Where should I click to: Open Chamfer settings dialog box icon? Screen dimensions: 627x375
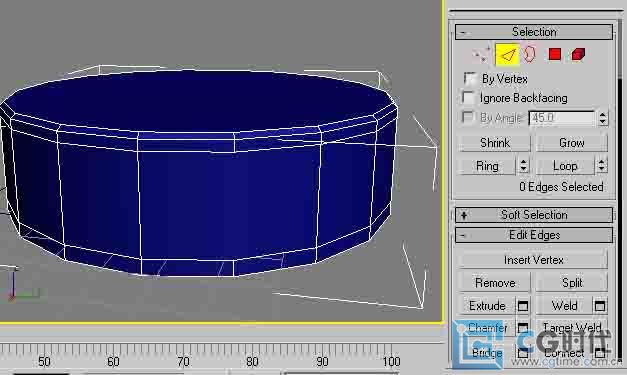523,328
